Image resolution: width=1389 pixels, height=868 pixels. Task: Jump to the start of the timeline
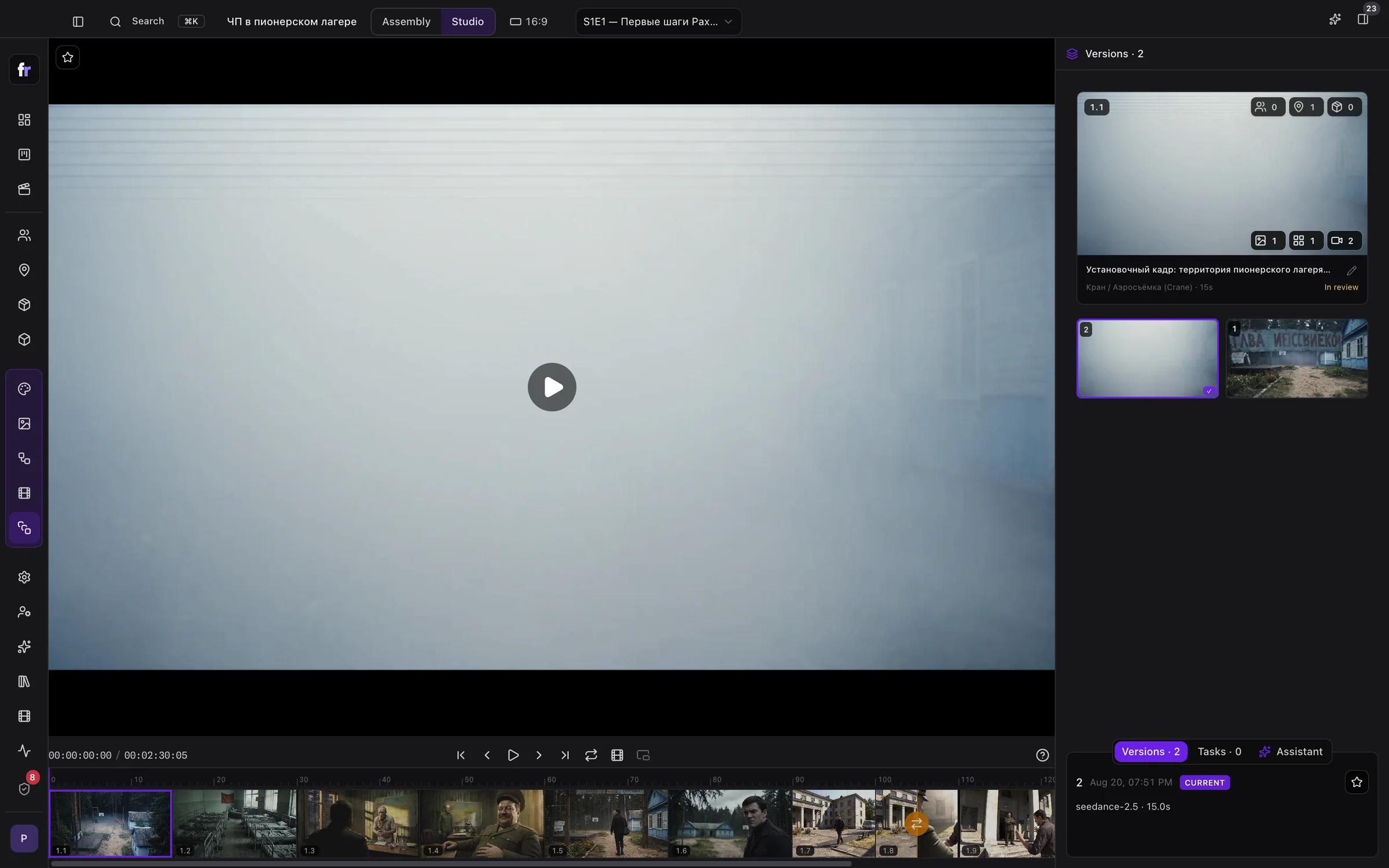click(461, 755)
